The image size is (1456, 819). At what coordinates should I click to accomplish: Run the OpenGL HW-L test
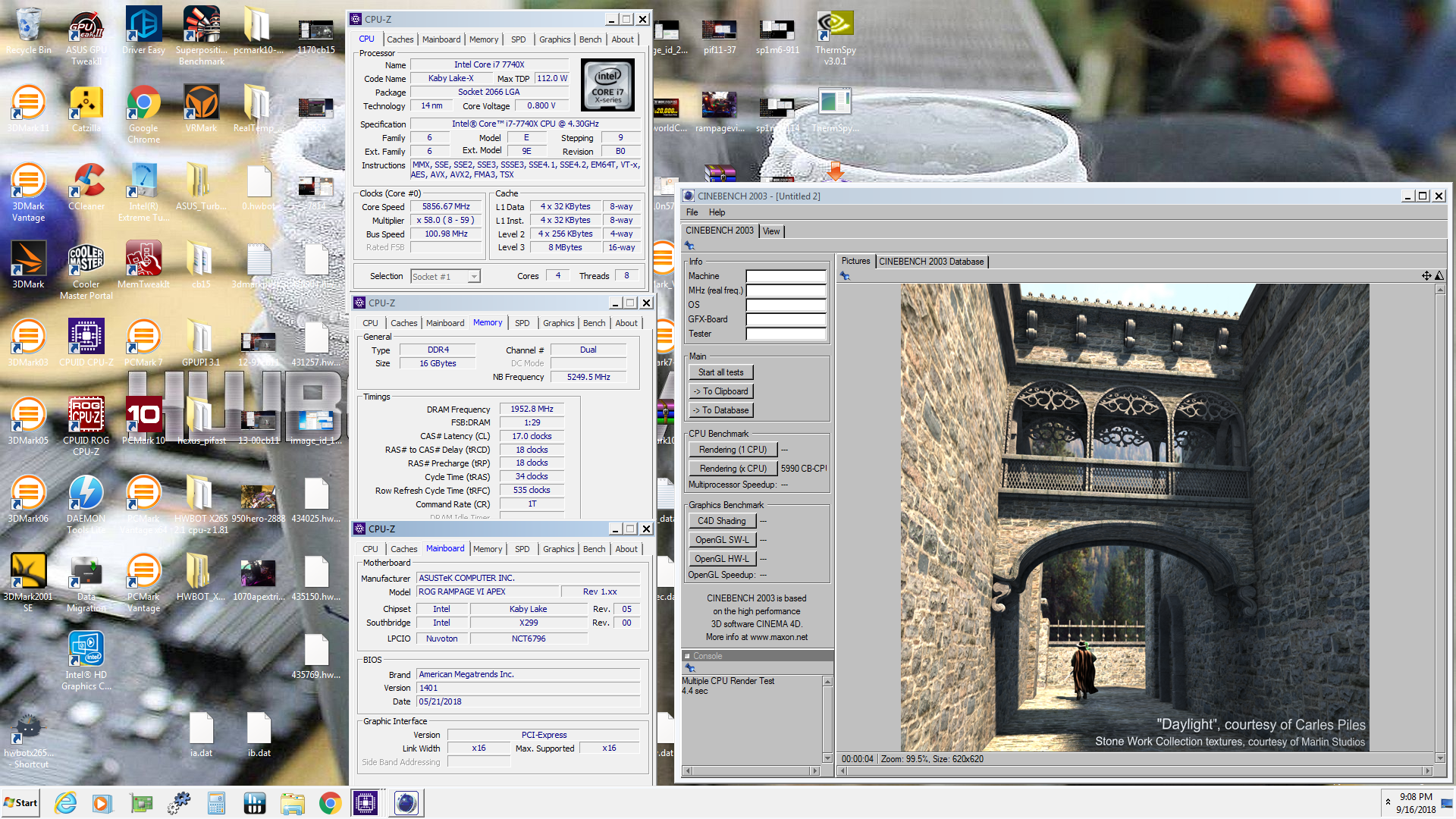click(x=722, y=559)
